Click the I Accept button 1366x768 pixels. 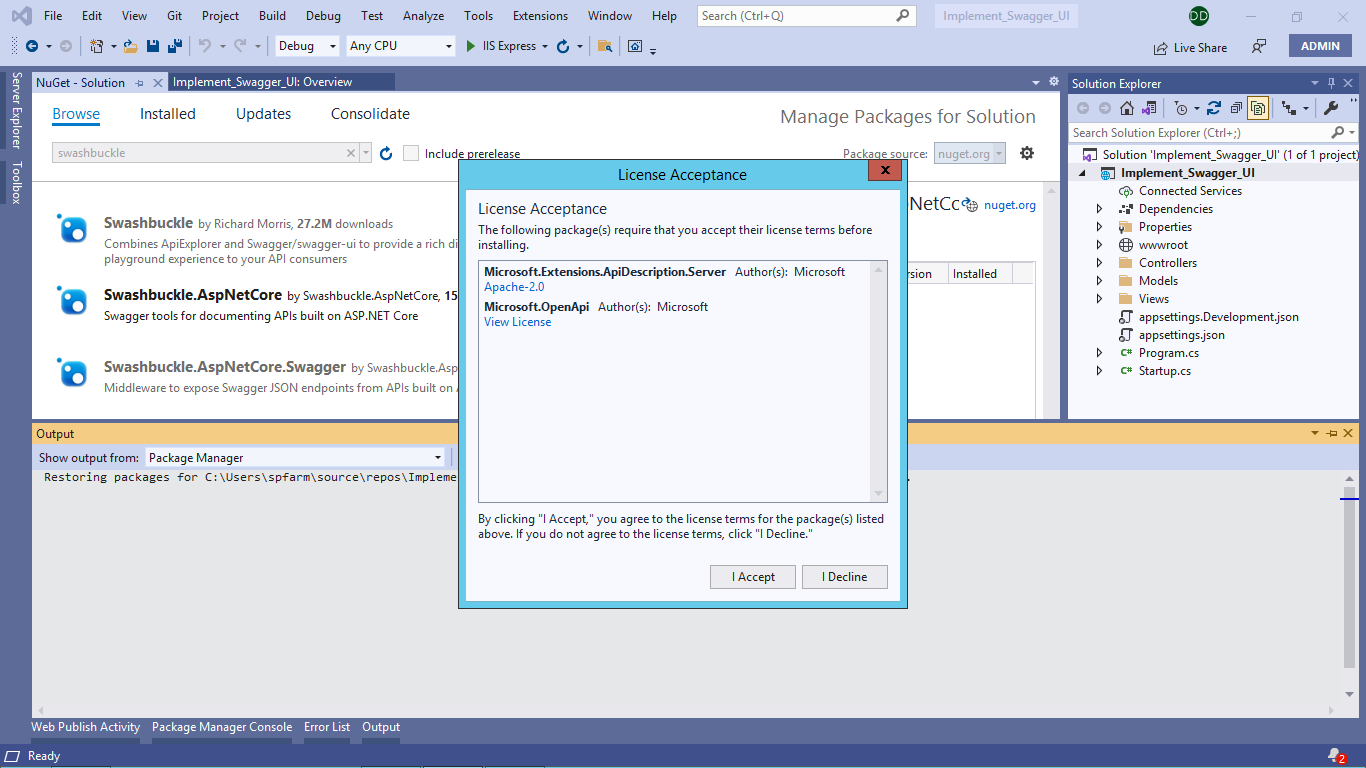pos(753,577)
